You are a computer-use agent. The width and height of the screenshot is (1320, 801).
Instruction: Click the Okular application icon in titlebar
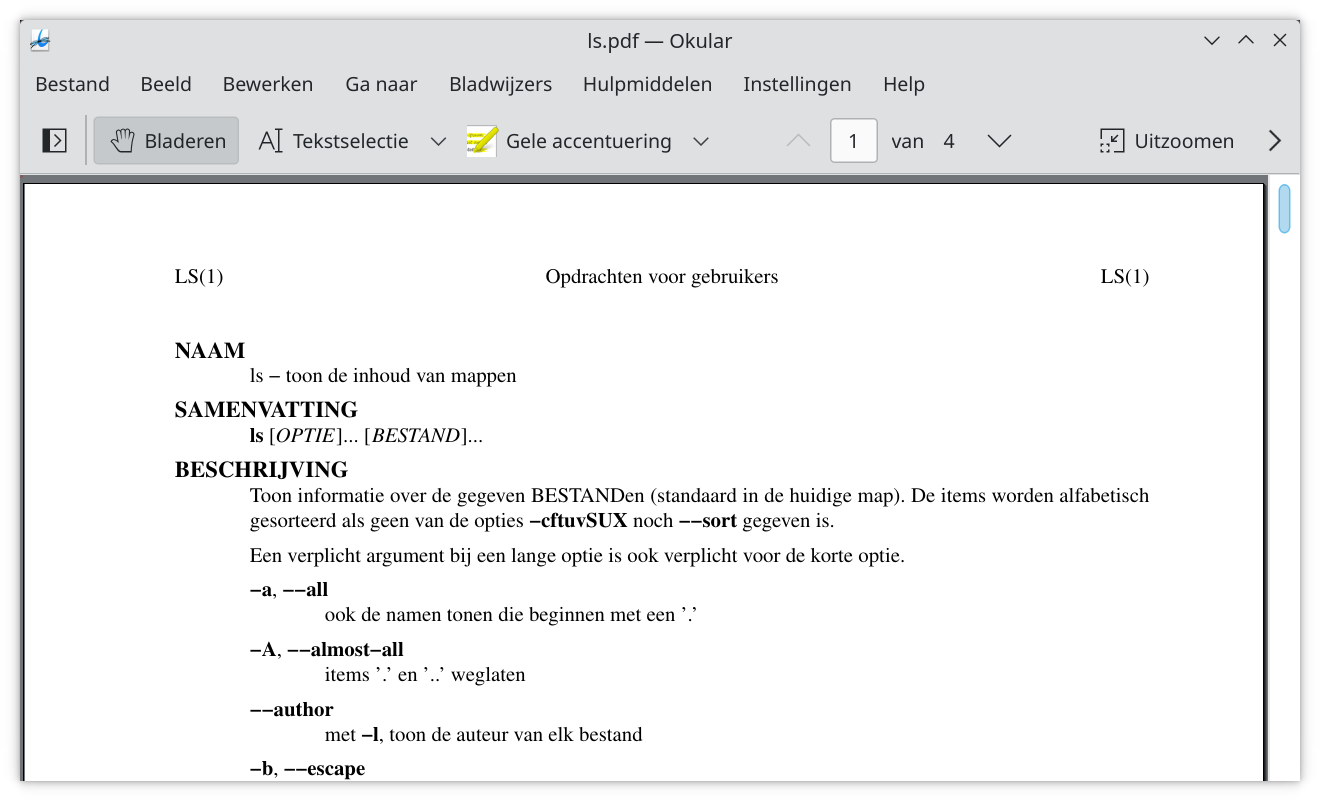[x=40, y=41]
